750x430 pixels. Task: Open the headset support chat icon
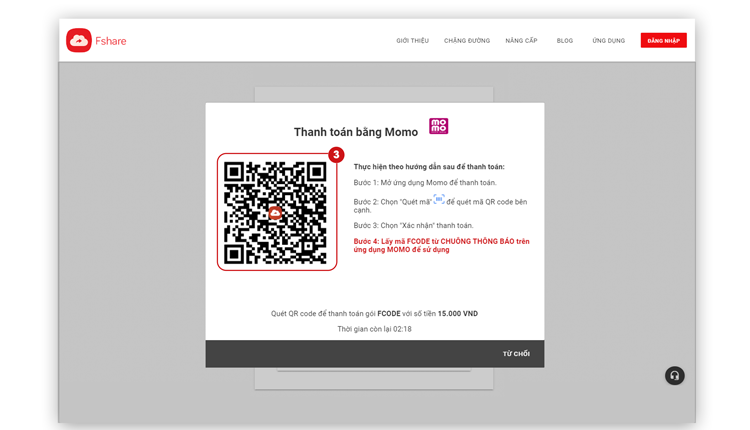point(674,375)
